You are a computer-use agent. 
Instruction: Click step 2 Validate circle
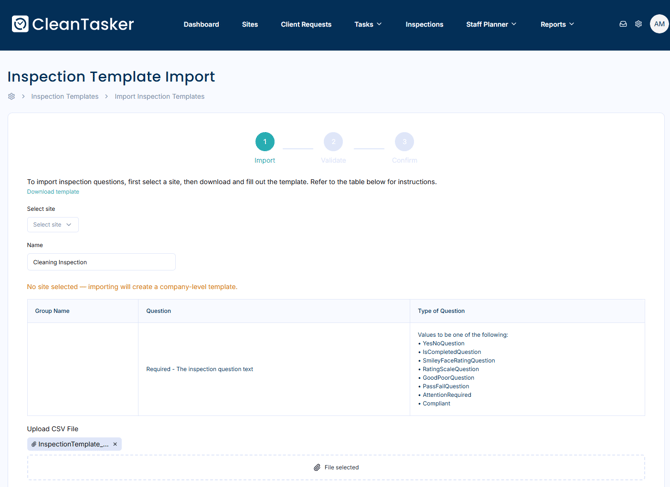333,142
